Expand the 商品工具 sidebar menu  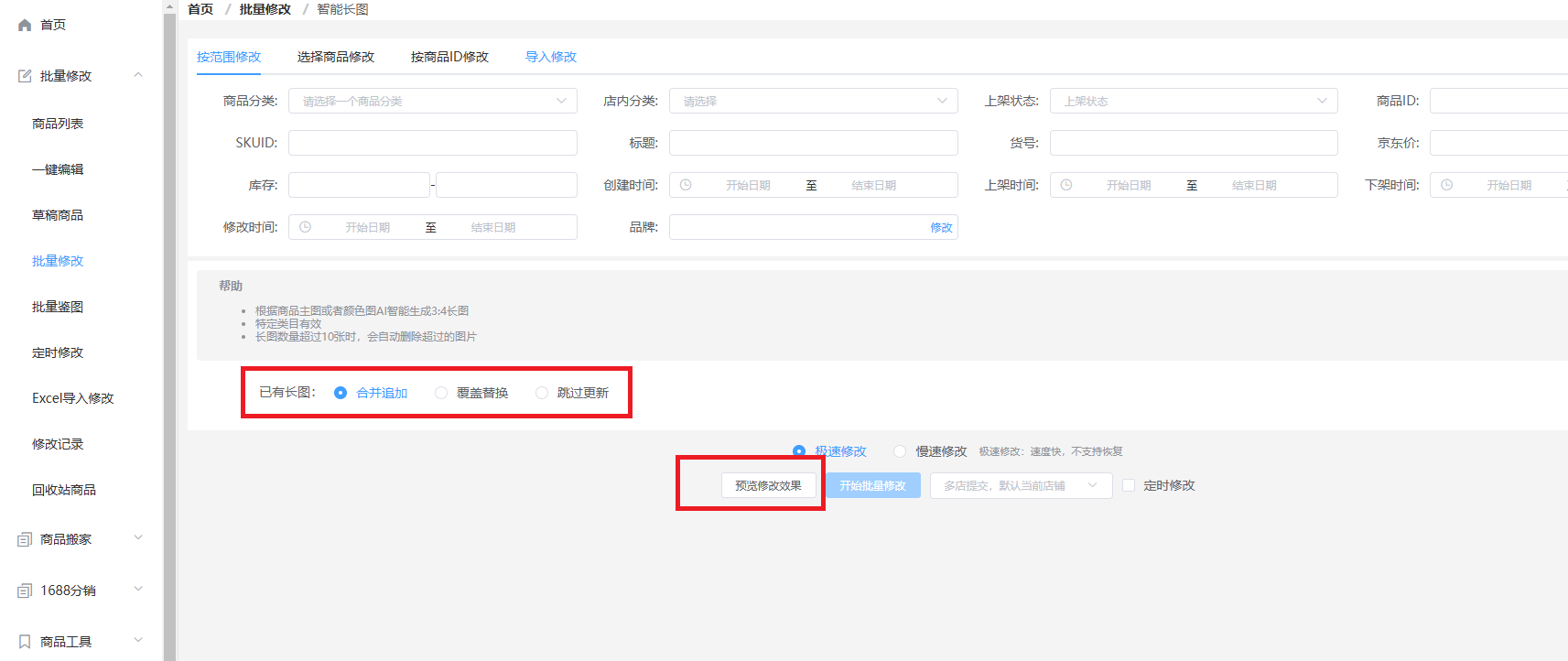138,641
